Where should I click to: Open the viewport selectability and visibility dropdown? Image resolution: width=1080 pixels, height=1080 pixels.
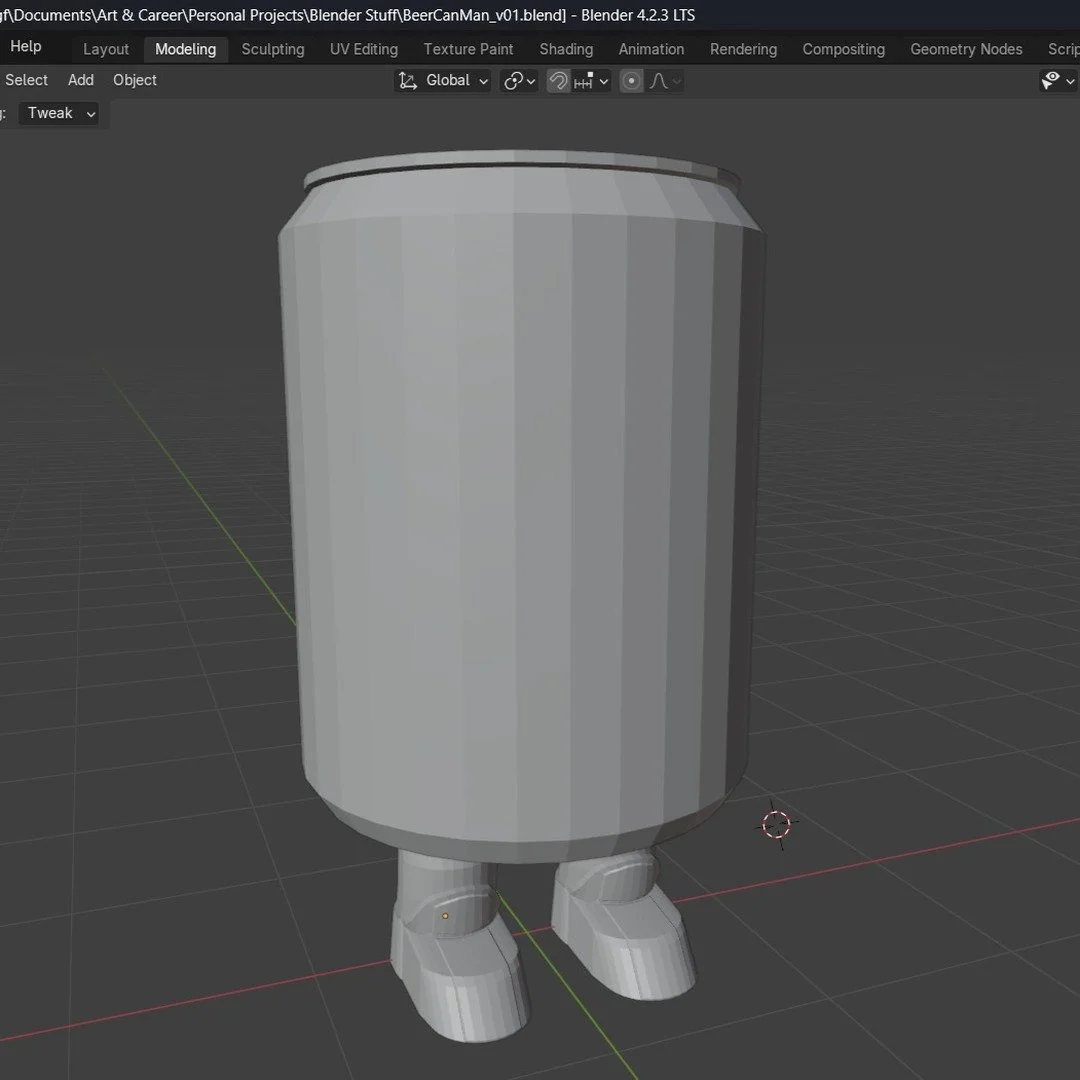point(1058,81)
